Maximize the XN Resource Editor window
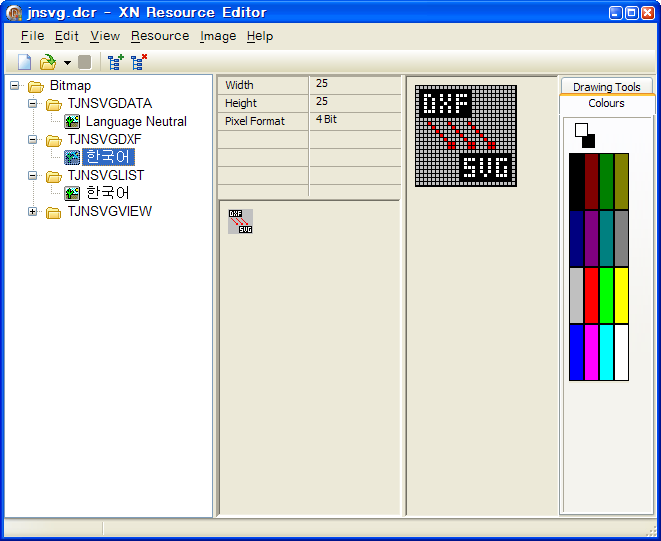661x541 pixels. click(632, 13)
